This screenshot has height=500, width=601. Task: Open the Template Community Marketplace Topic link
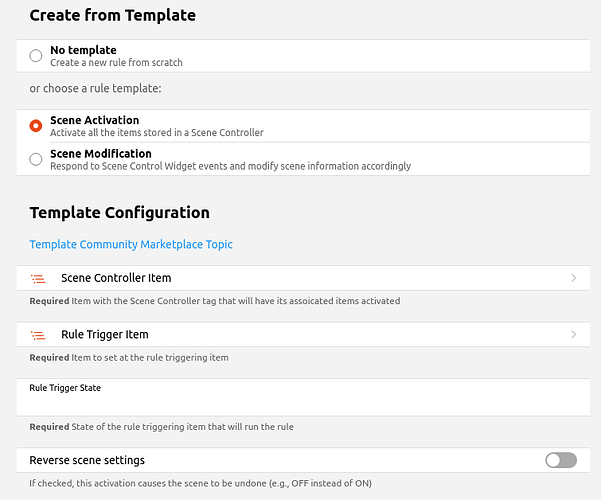[131, 244]
